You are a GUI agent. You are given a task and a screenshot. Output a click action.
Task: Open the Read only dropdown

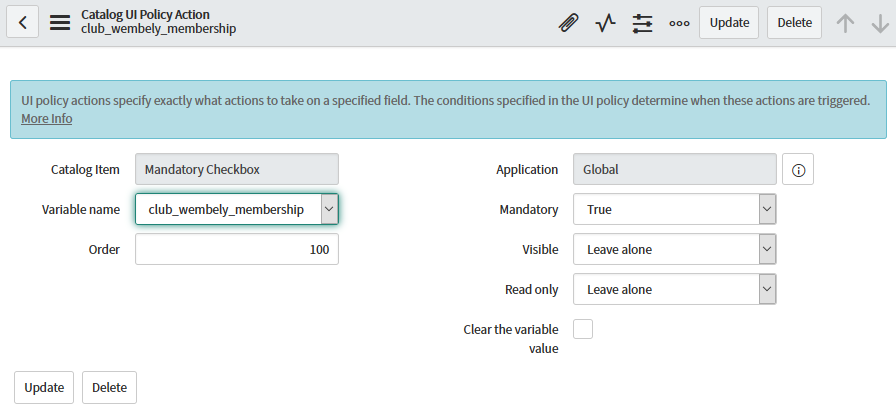click(x=674, y=289)
